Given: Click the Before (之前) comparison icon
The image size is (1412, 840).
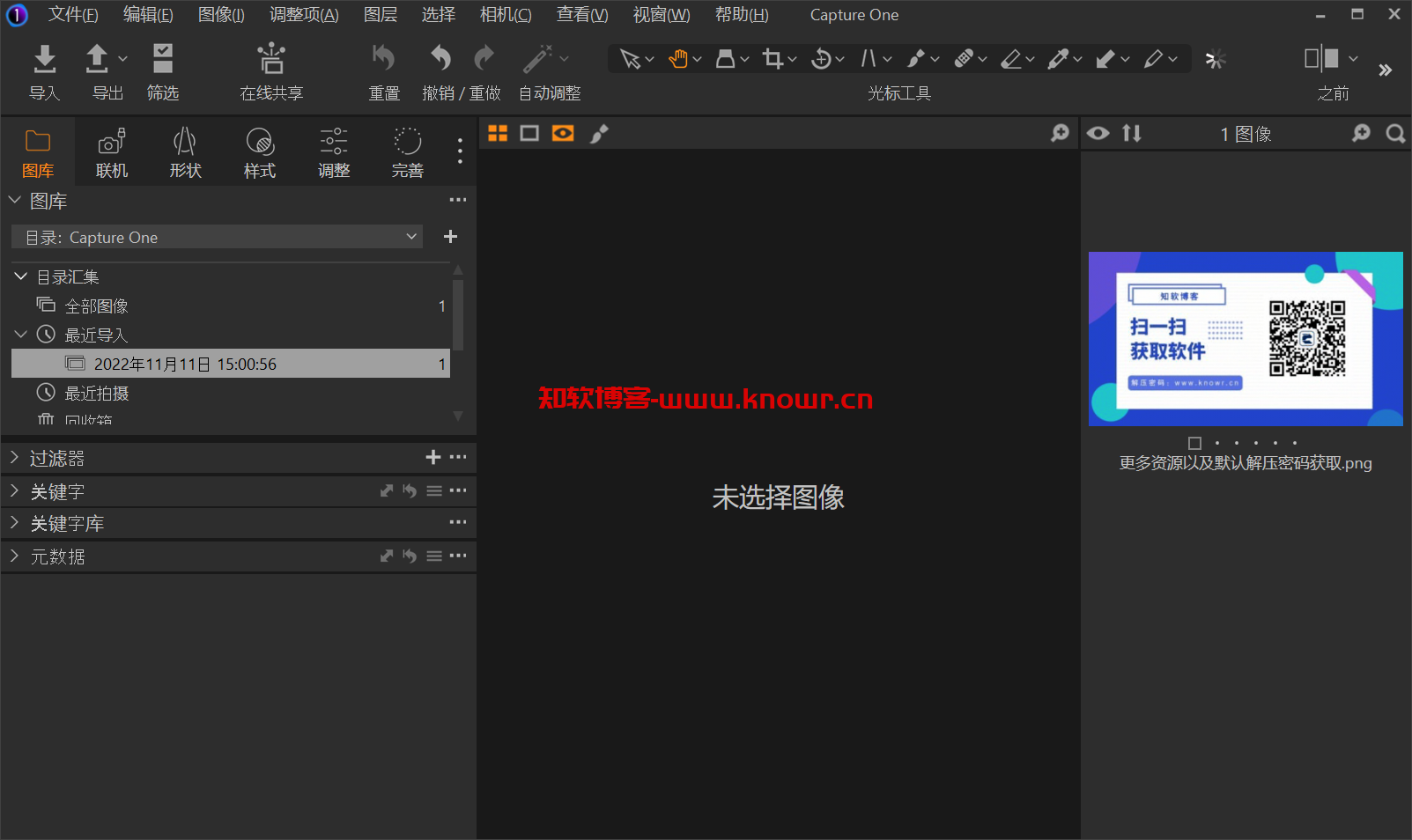Looking at the screenshot, I should [x=1321, y=59].
